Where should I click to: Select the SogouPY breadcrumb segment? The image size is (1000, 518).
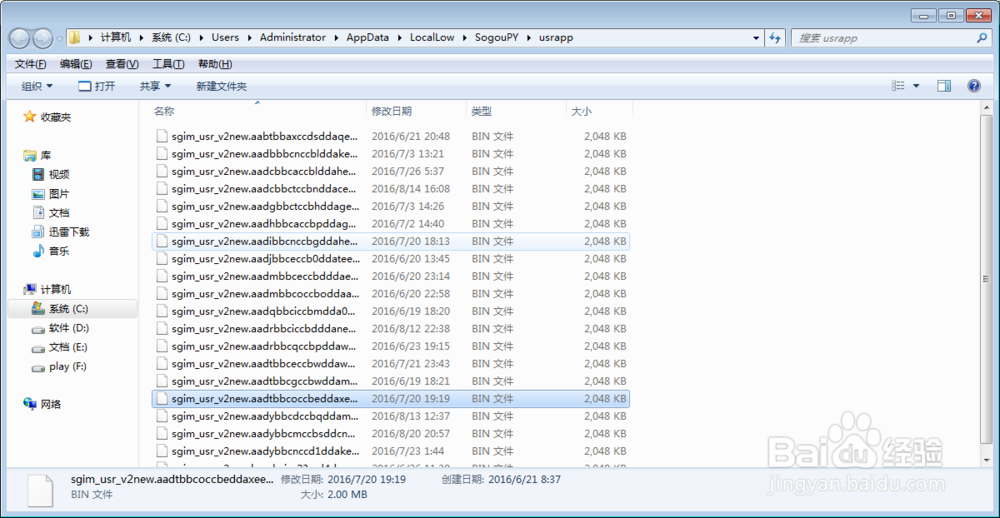click(497, 38)
